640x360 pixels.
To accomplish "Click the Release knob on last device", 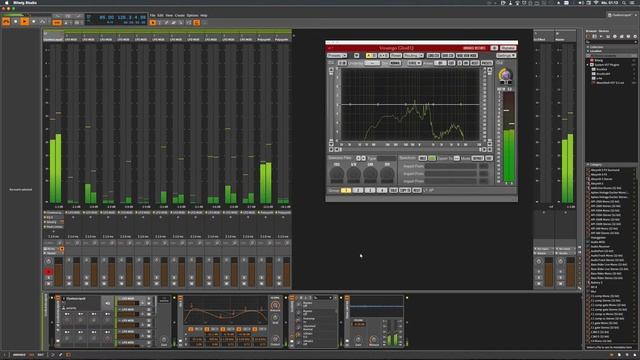I will click(373, 340).
